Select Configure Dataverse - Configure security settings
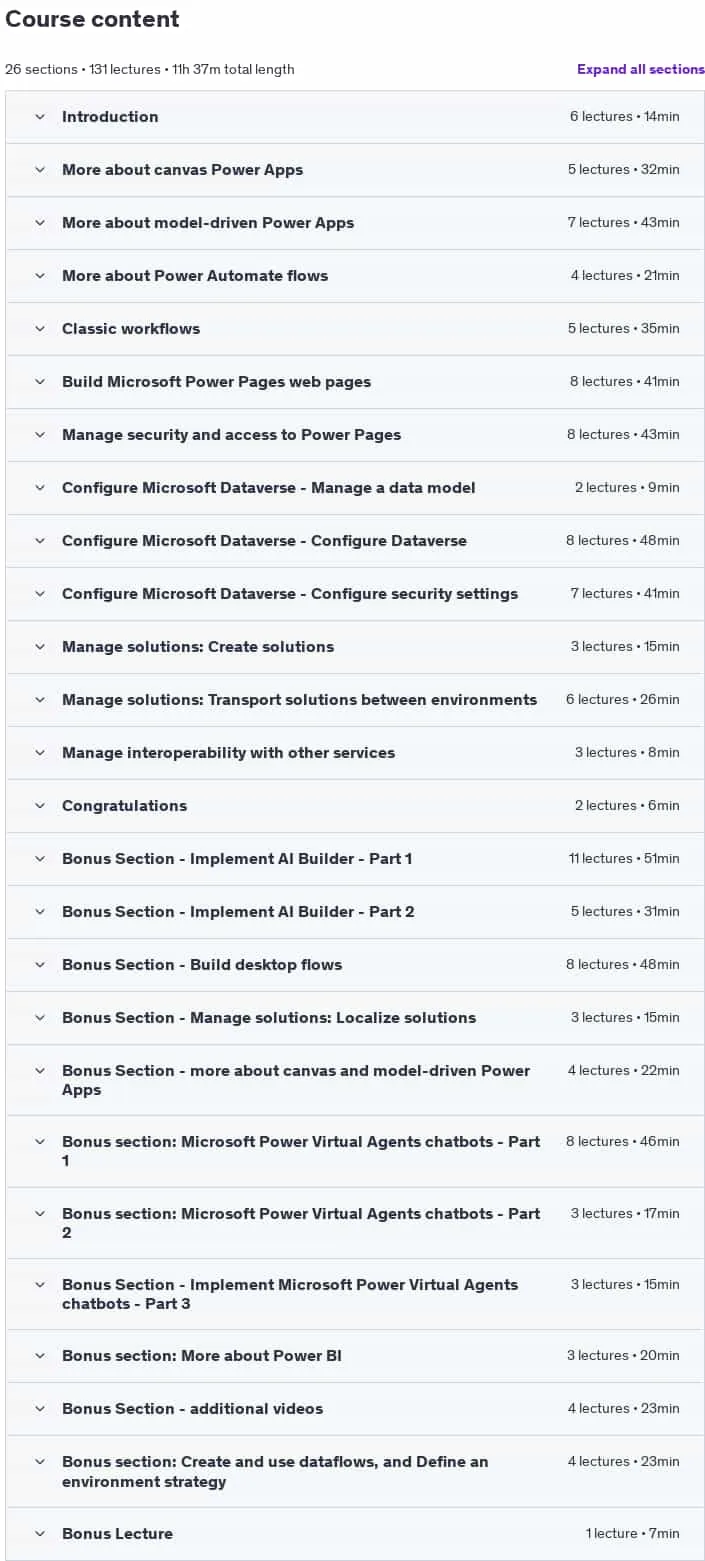This screenshot has height=1561, width=705. point(355,594)
